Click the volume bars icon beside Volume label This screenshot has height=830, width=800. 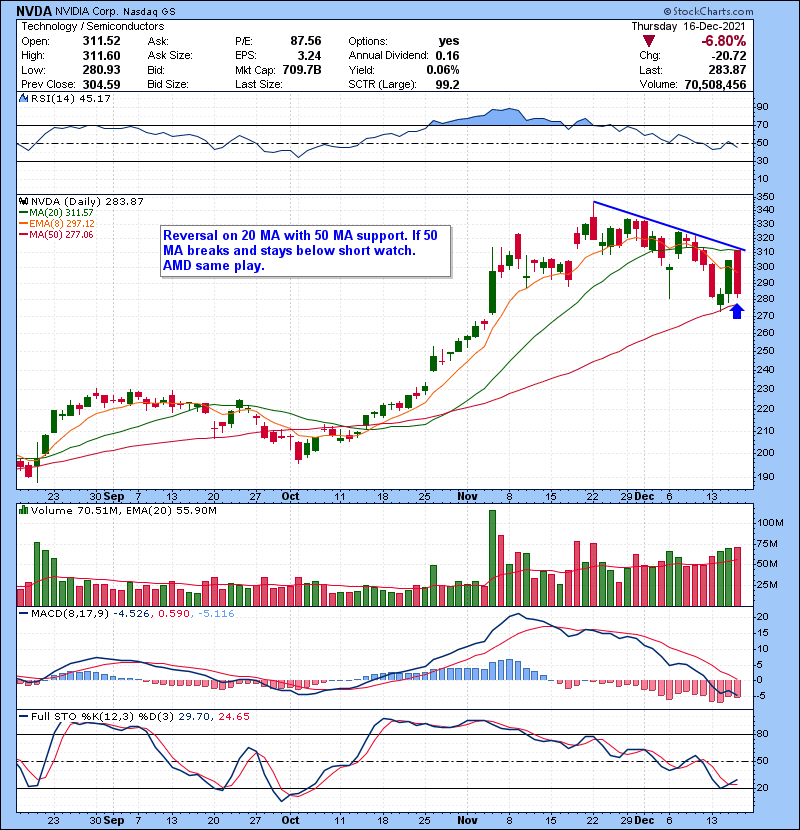pyautogui.click(x=23, y=510)
